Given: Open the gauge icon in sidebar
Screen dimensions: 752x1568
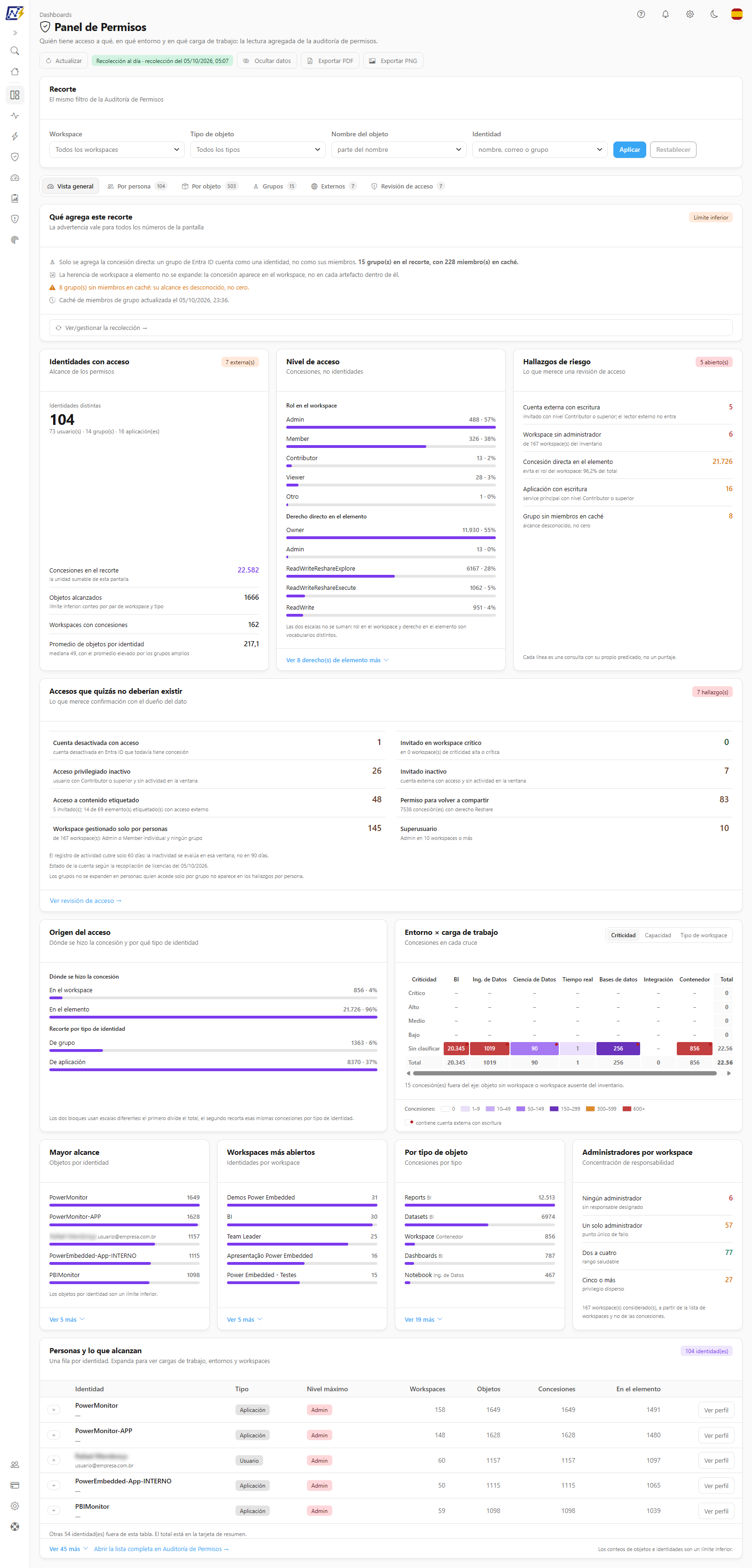Looking at the screenshot, I should (x=15, y=178).
